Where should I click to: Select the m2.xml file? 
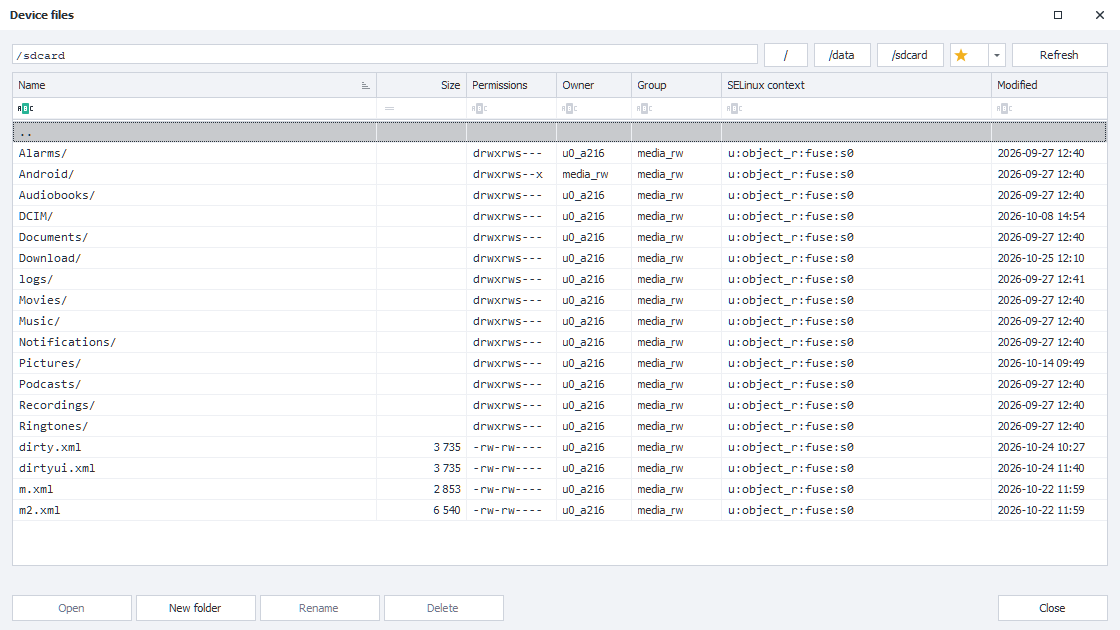click(x=559, y=510)
